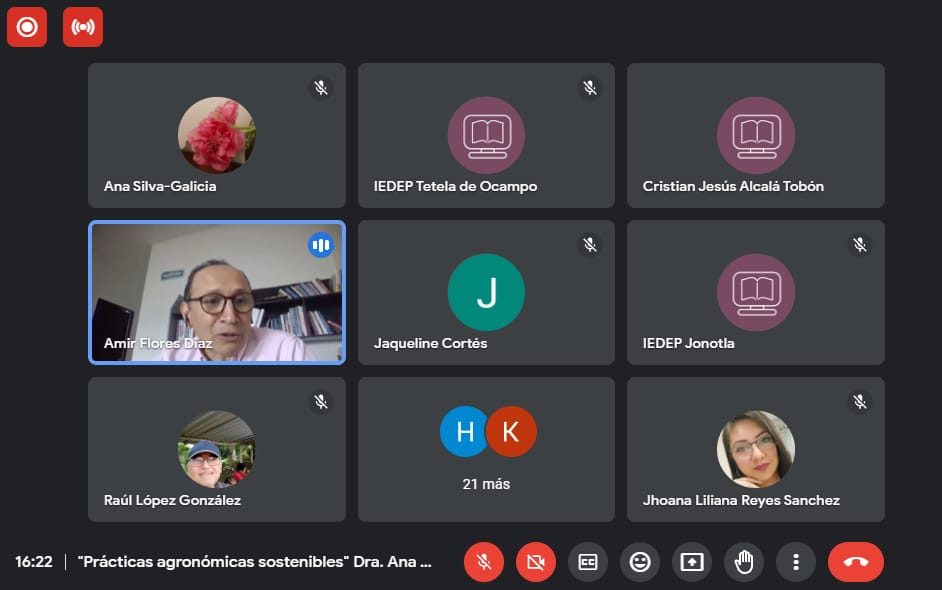
Task: Click the speaking indicator on Amir Flores Díaz tile
Action: coord(321,245)
